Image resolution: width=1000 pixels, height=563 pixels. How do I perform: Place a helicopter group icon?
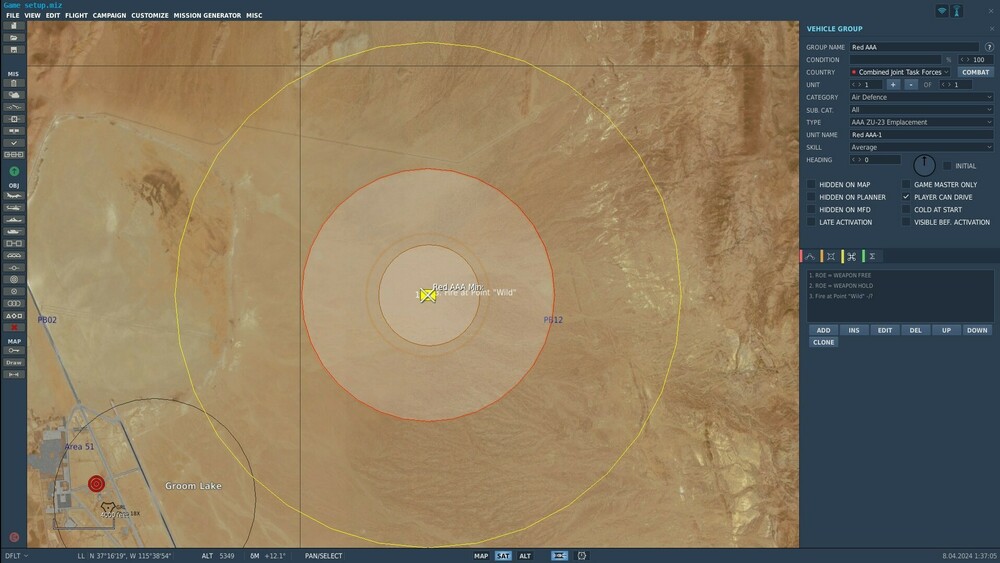(x=14, y=208)
